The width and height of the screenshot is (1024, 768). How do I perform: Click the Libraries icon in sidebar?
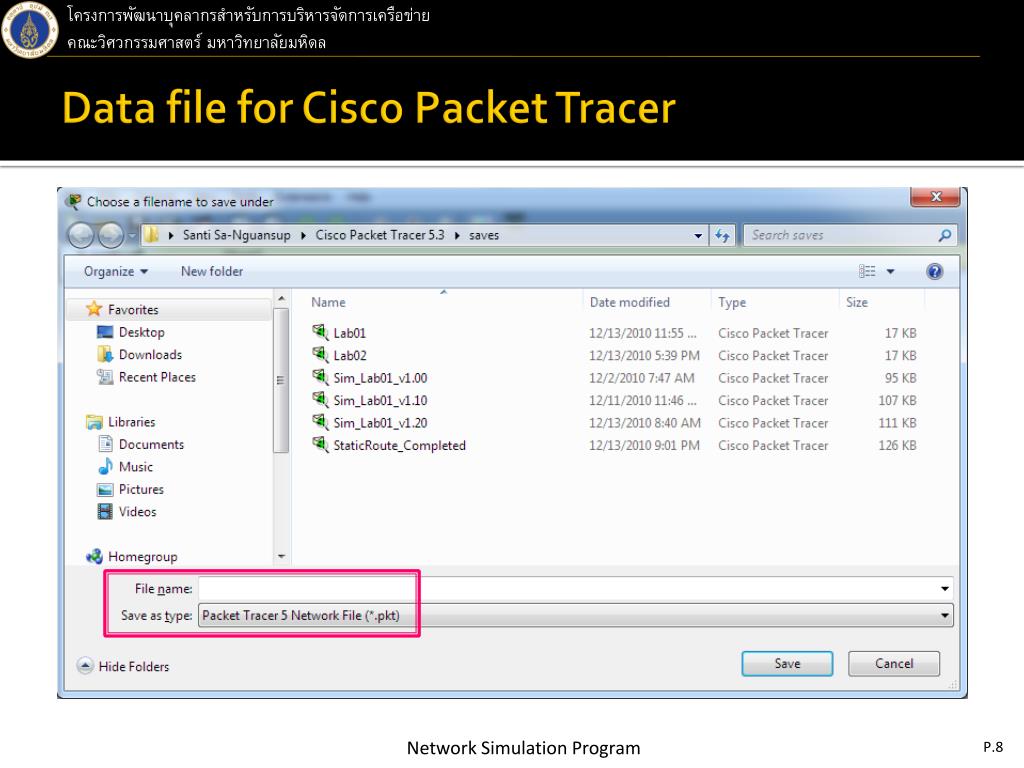[x=94, y=422]
